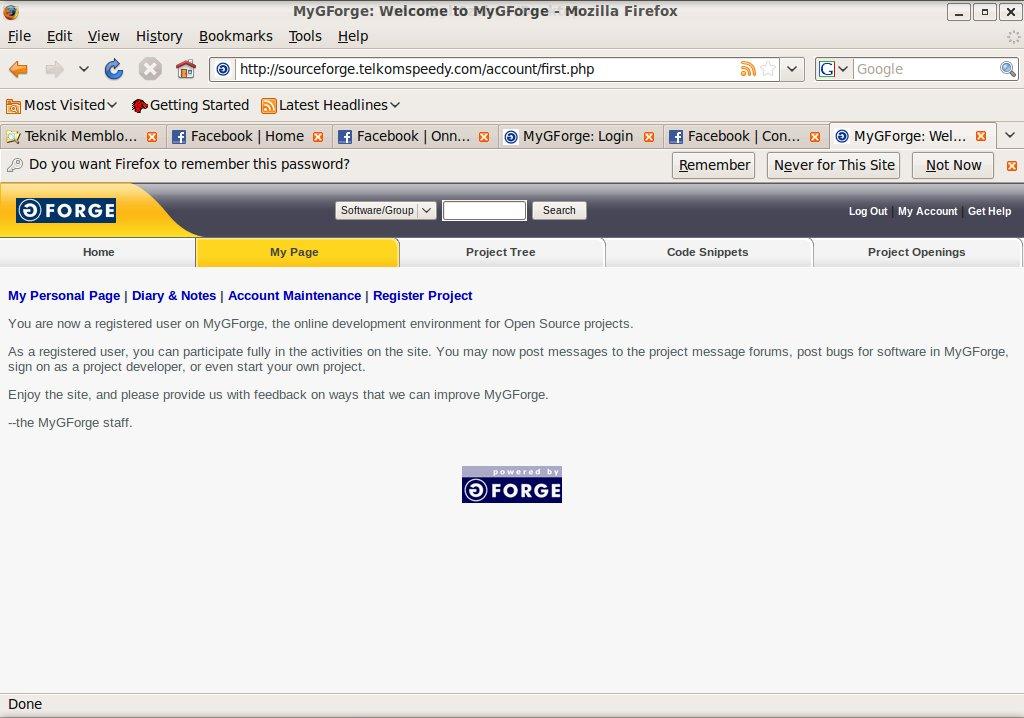Viewport: 1024px width, 718px height.
Task: Click the Log Out link
Action: (867, 211)
